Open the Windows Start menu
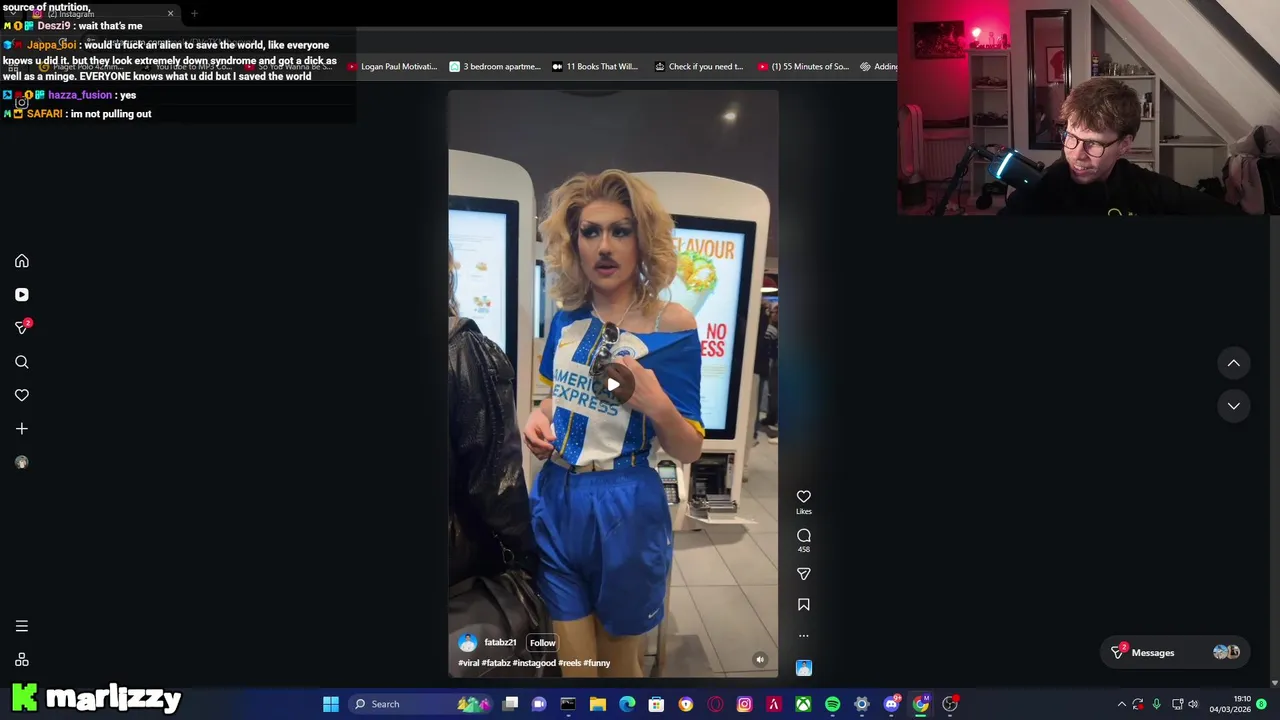Image resolution: width=1280 pixels, height=720 pixels. point(331,704)
